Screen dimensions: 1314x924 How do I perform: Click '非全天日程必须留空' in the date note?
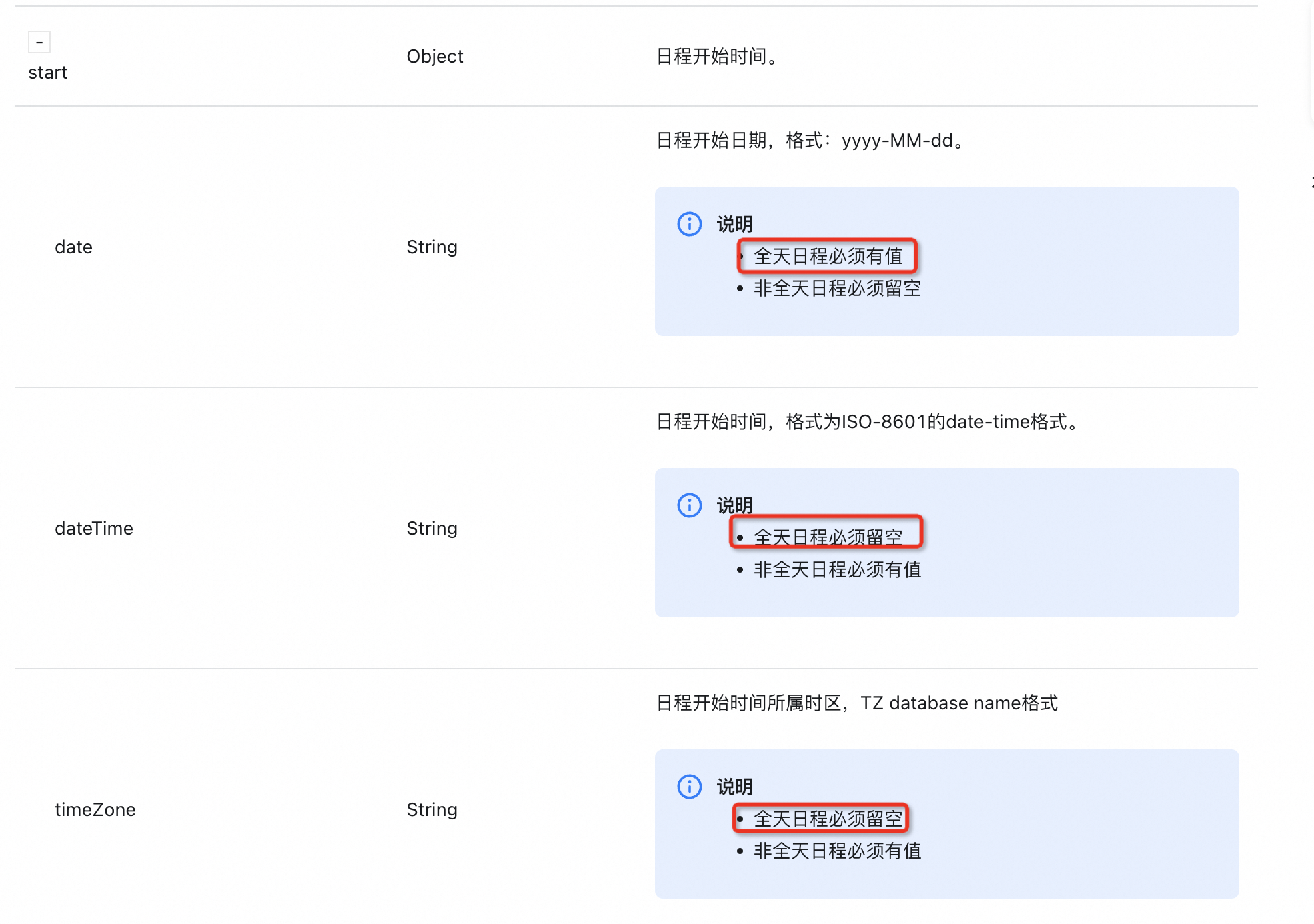click(x=838, y=289)
